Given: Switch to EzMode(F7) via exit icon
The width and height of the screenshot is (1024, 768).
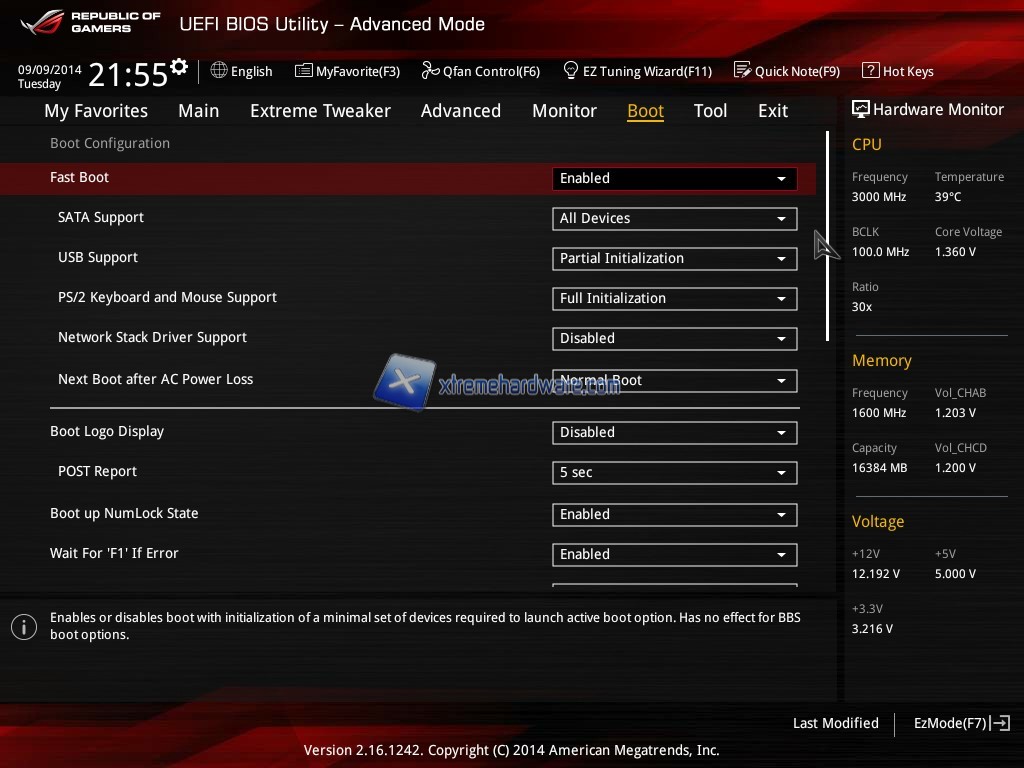Looking at the screenshot, I should point(1001,723).
